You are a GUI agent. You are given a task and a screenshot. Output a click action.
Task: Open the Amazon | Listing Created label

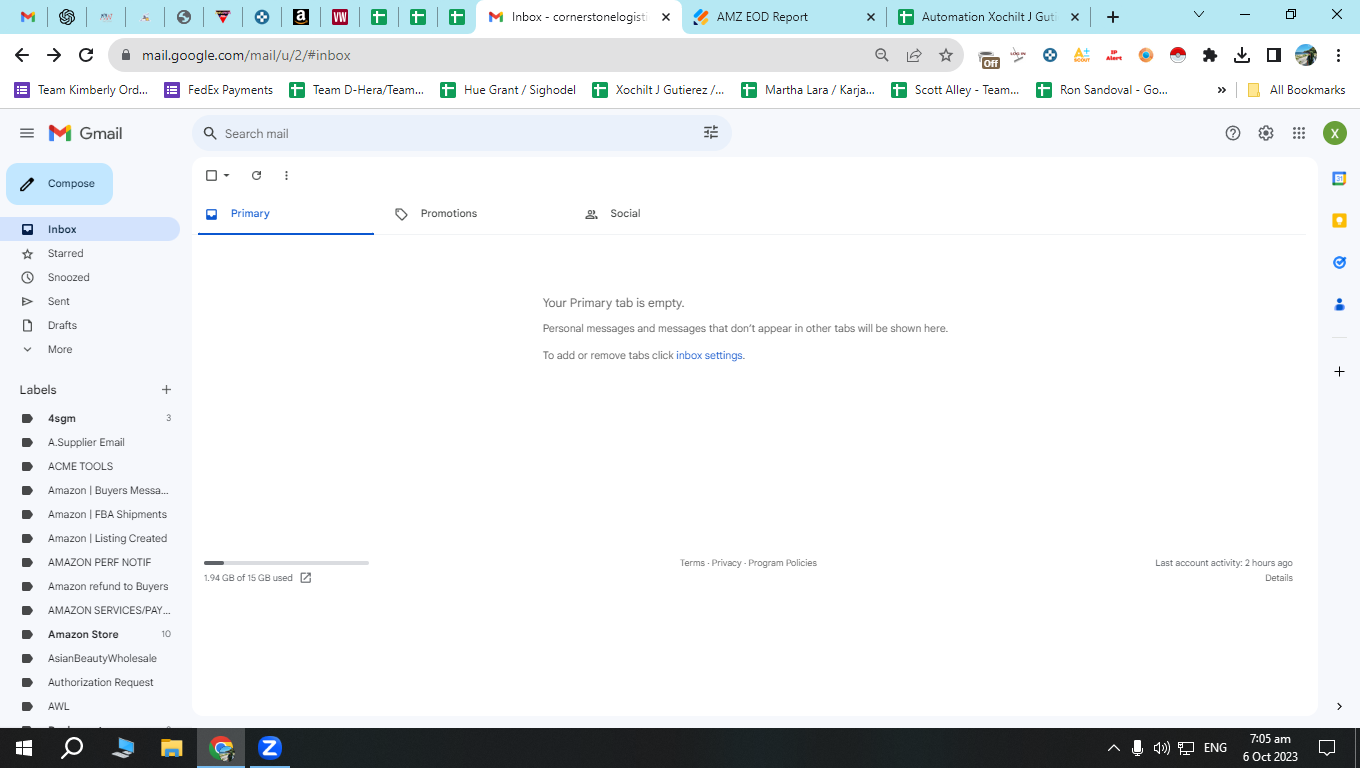click(x=90, y=538)
